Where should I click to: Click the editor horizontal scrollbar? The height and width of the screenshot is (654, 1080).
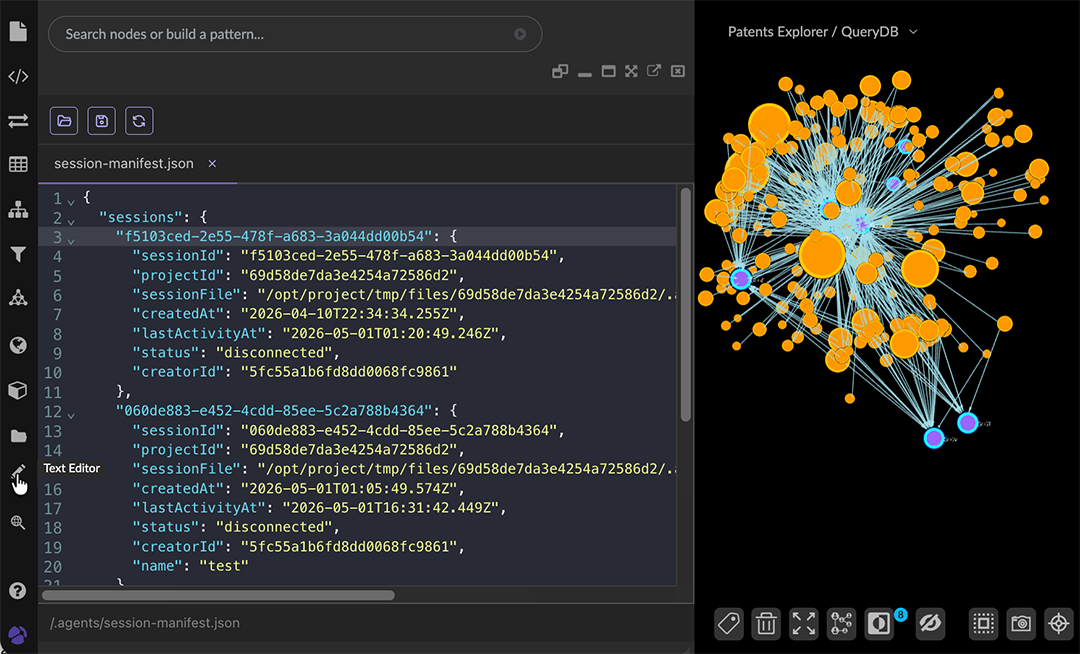coord(218,595)
